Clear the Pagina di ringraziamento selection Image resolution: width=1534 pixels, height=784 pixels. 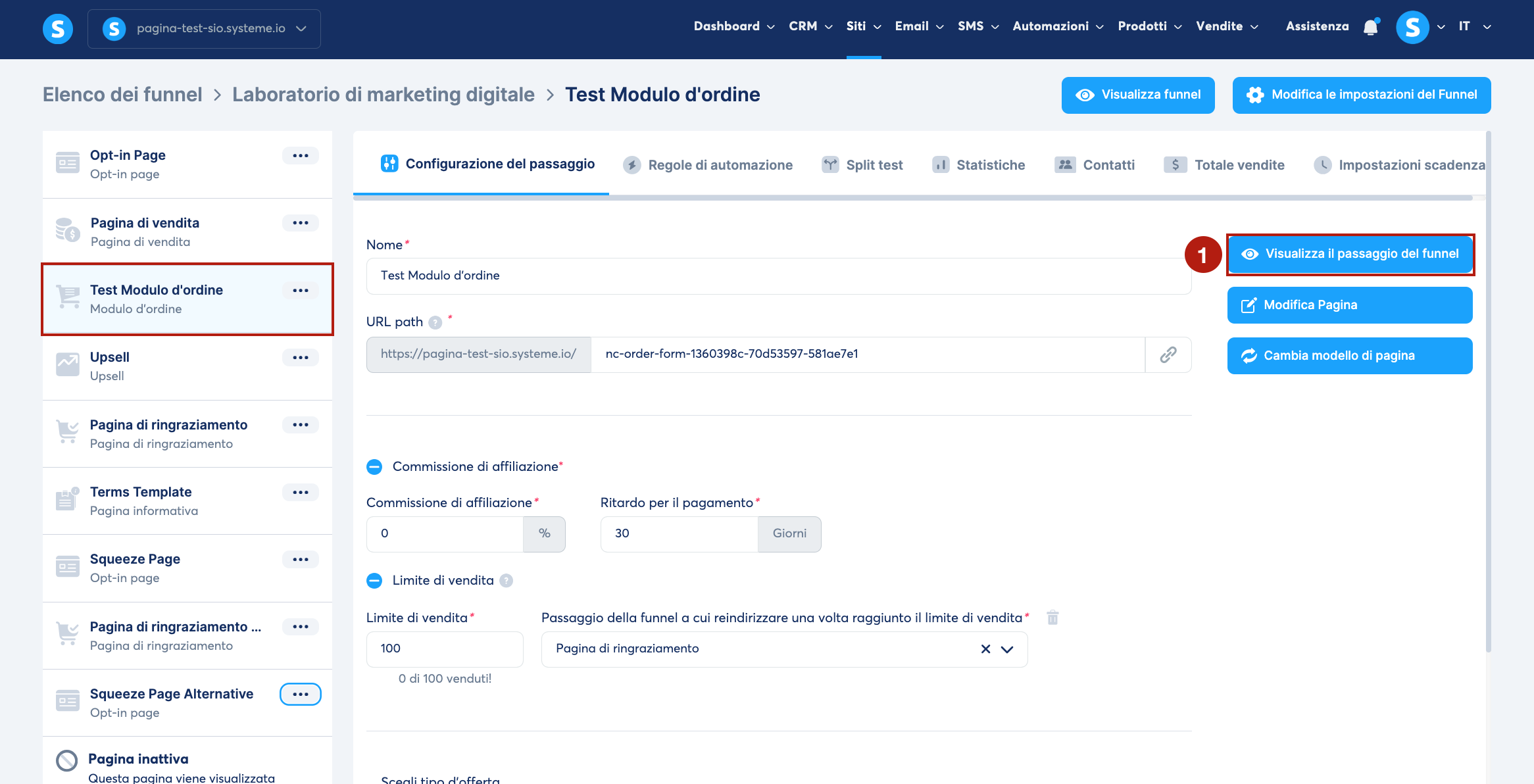(985, 649)
